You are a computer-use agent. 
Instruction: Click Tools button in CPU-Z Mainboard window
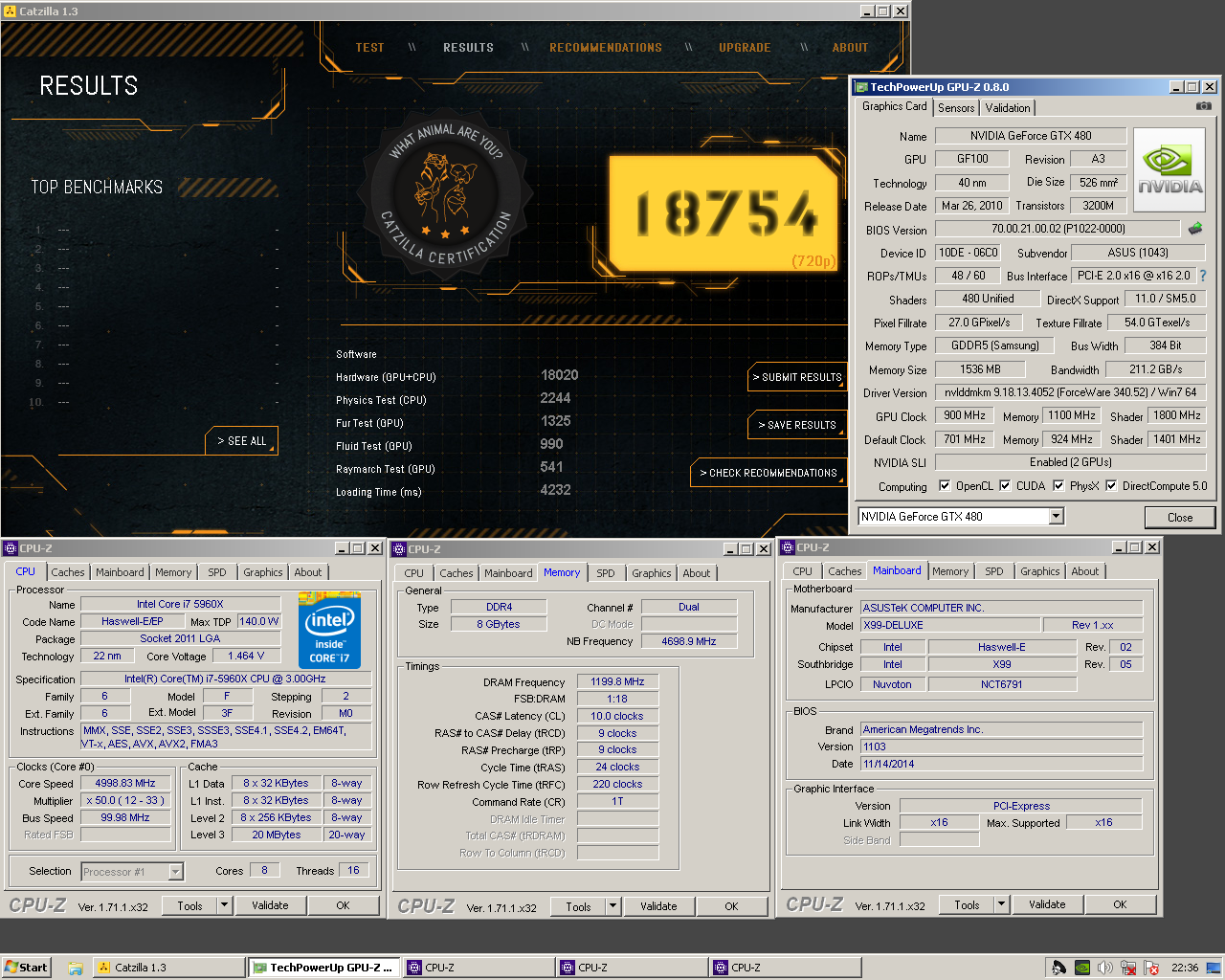[x=967, y=904]
